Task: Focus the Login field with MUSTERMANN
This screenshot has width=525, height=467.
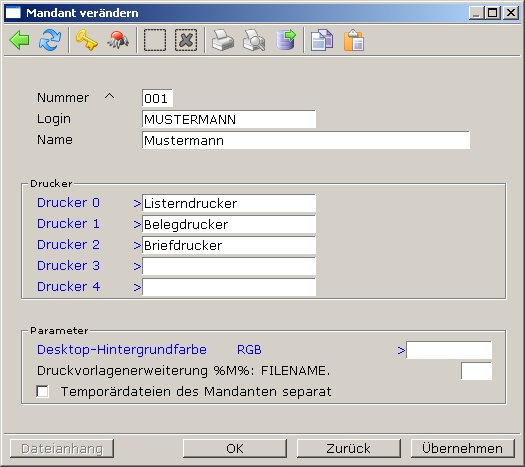Action: [x=229, y=119]
